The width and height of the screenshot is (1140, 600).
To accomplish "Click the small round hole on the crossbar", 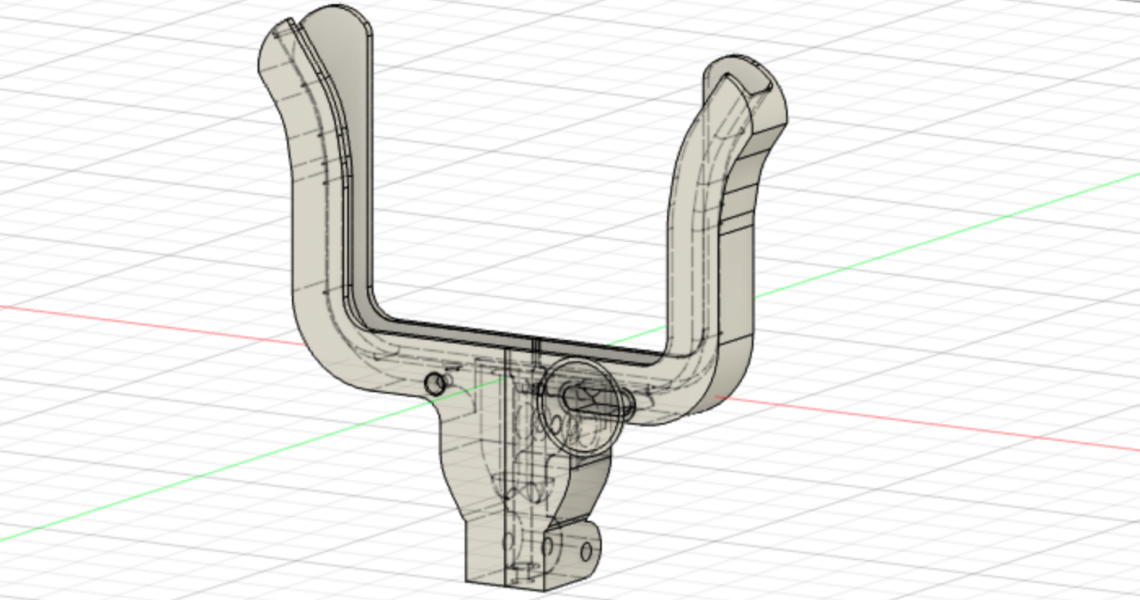I will (434, 383).
